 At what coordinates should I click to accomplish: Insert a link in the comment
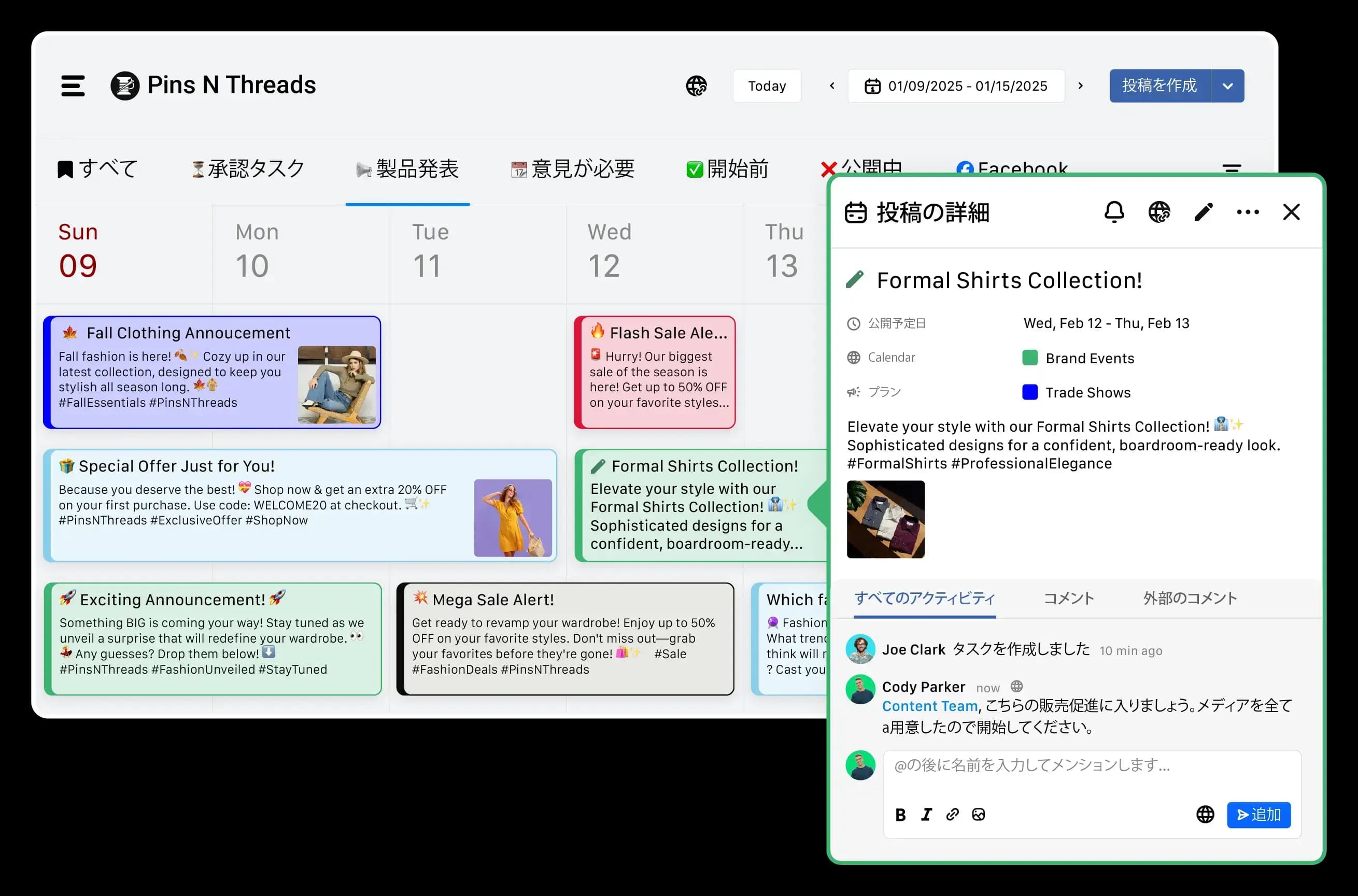tap(952, 814)
